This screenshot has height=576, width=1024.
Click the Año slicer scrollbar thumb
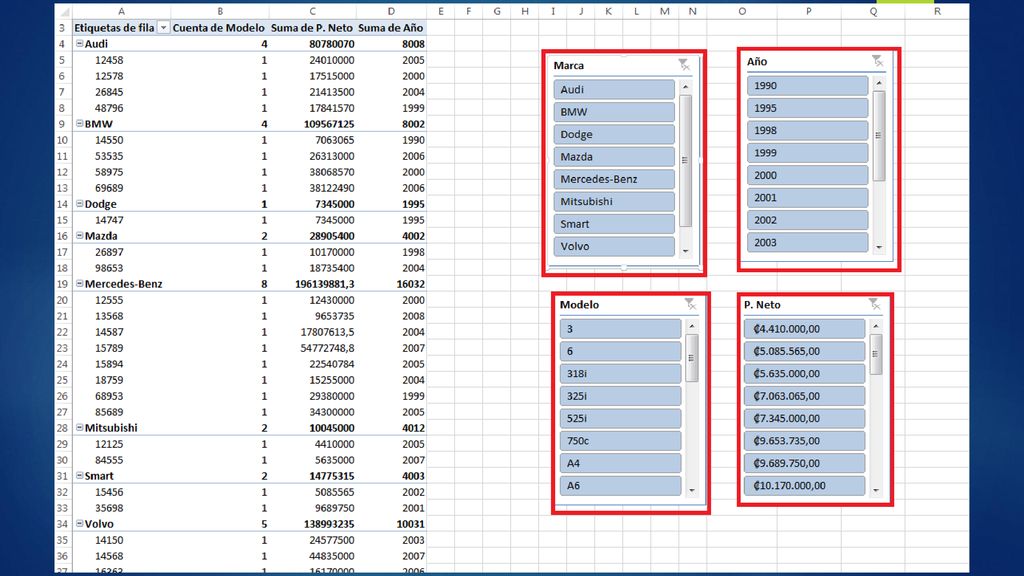click(879, 136)
